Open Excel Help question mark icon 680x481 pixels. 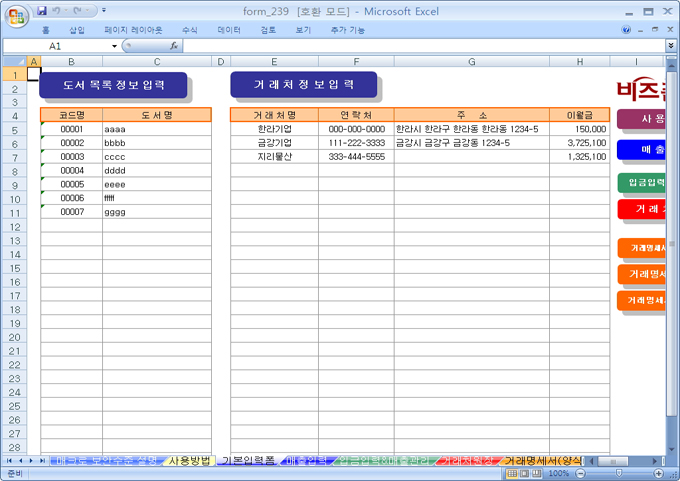click(x=626, y=30)
